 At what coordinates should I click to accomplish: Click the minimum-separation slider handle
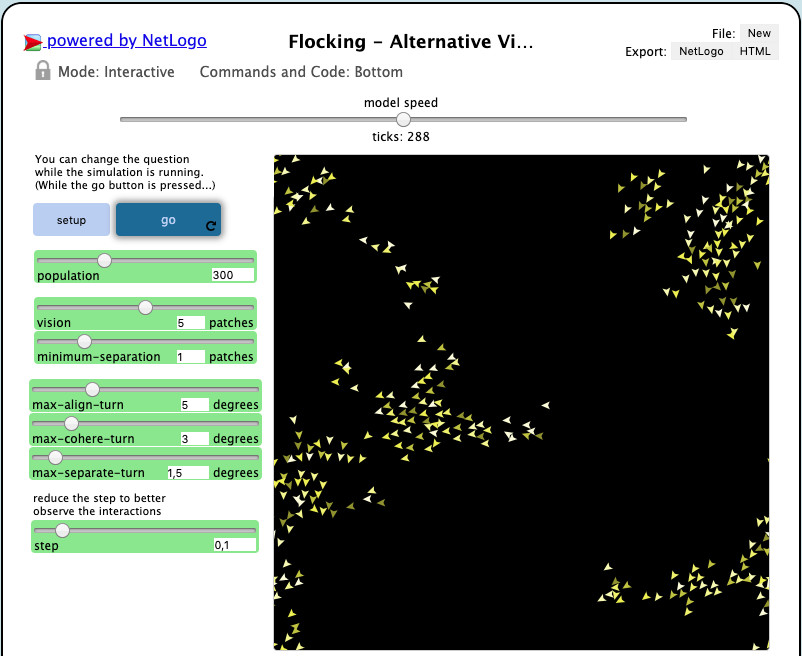[85, 341]
